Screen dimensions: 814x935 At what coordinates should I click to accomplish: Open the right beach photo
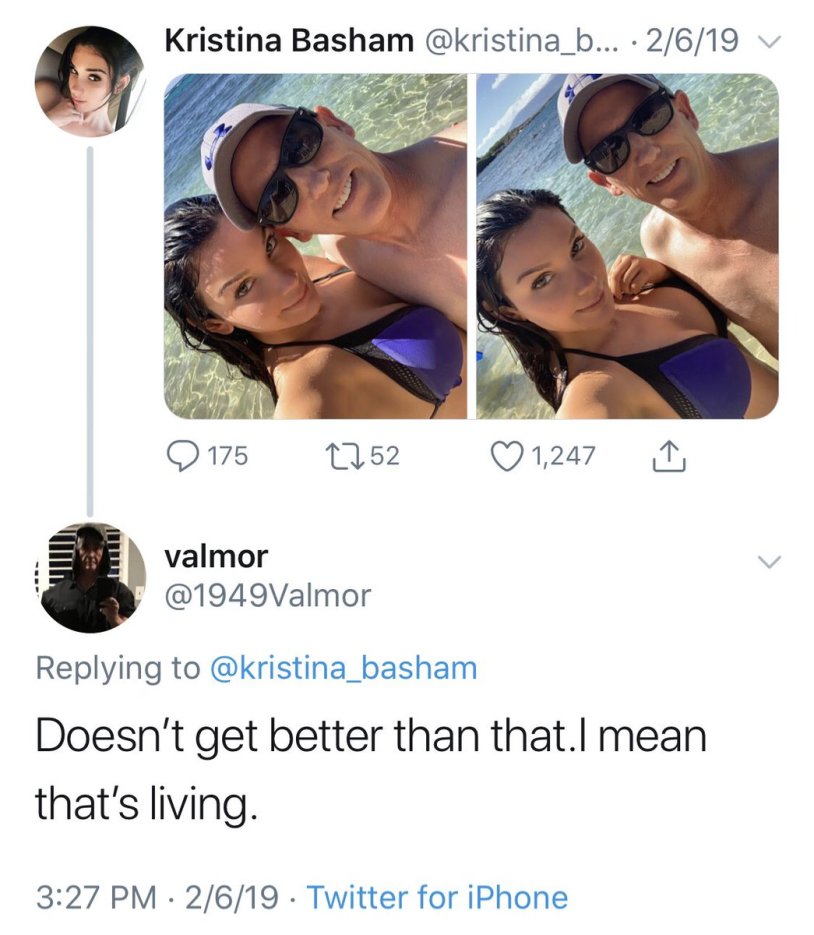(x=627, y=246)
